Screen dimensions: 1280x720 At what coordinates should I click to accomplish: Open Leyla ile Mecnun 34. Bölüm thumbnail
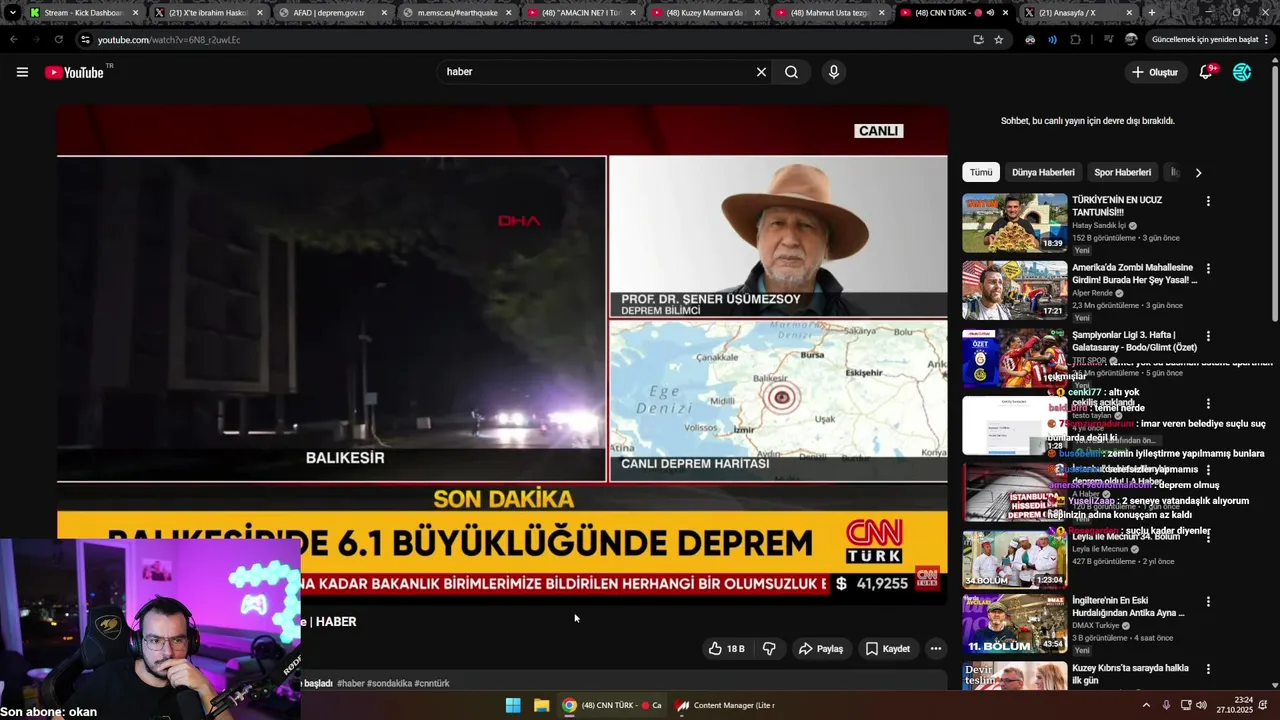tap(1014, 558)
